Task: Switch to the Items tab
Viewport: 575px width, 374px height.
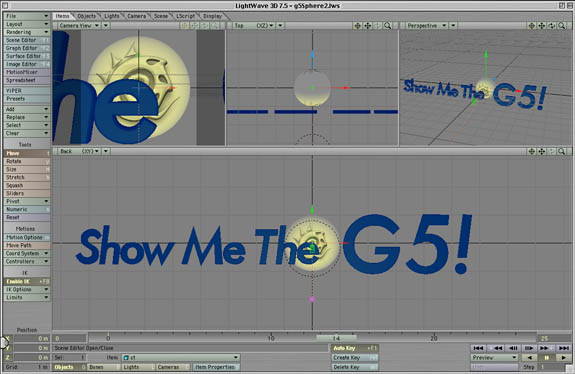Action: point(62,16)
